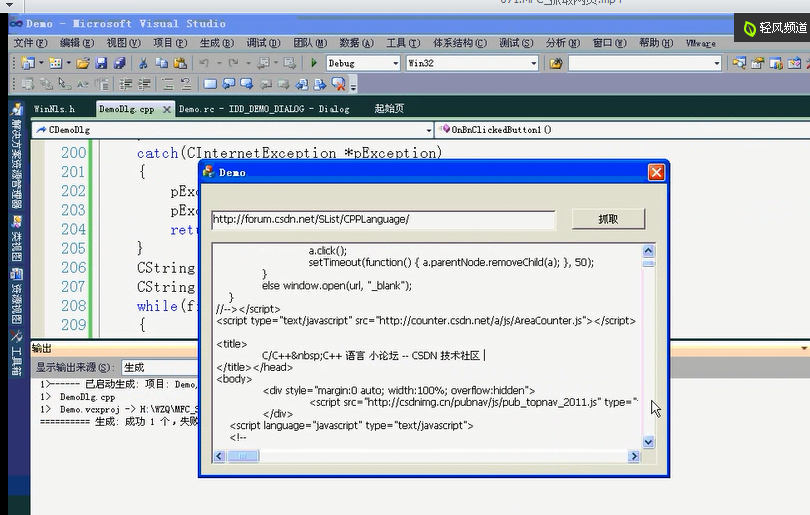The width and height of the screenshot is (810, 515).
Task: Open the 帮助(H) menu
Action: (x=656, y=43)
